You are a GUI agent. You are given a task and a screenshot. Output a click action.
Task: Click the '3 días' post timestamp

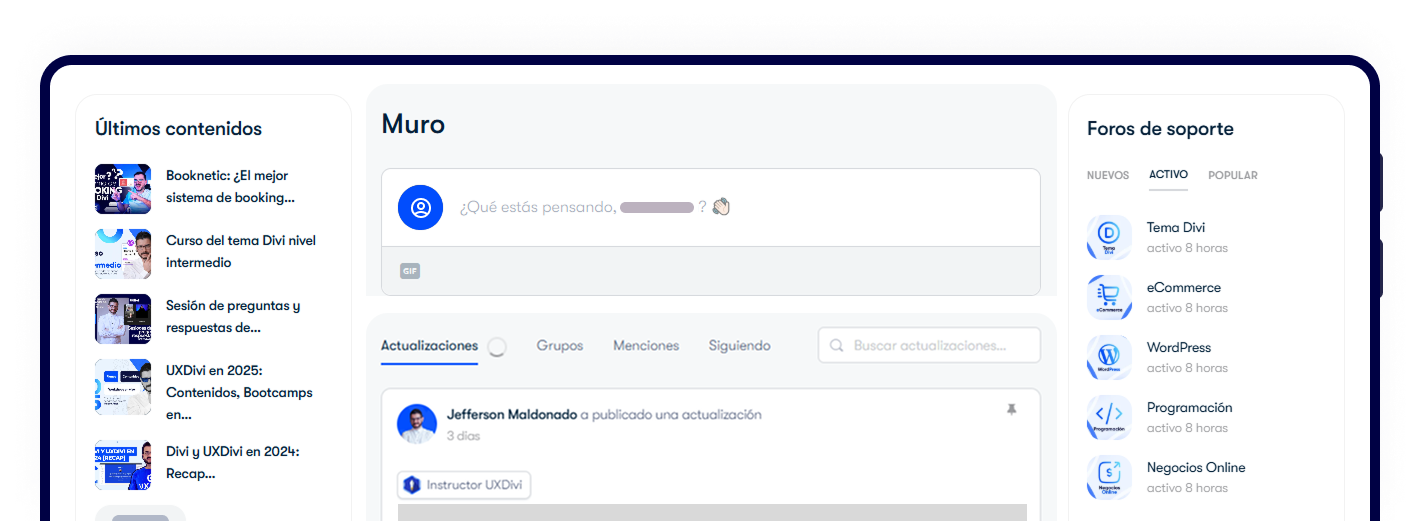(464, 436)
